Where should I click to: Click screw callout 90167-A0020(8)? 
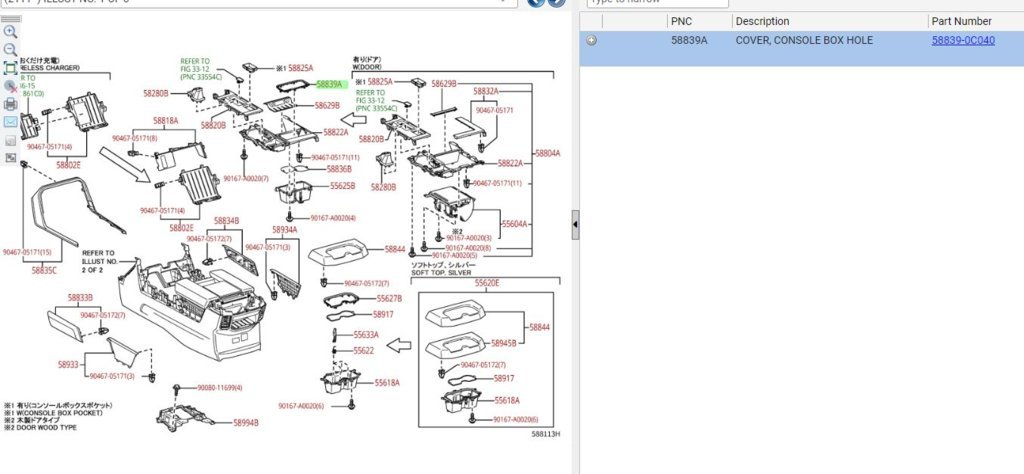click(x=468, y=248)
